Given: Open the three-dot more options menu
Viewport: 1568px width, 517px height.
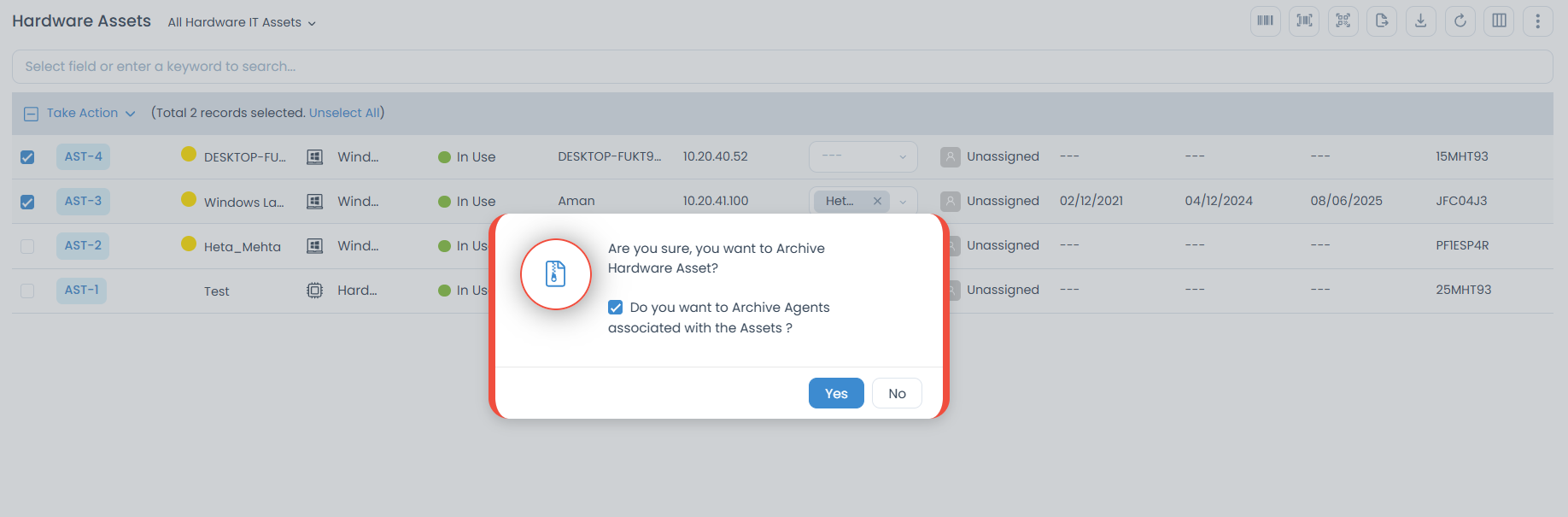Looking at the screenshot, I should point(1537,21).
